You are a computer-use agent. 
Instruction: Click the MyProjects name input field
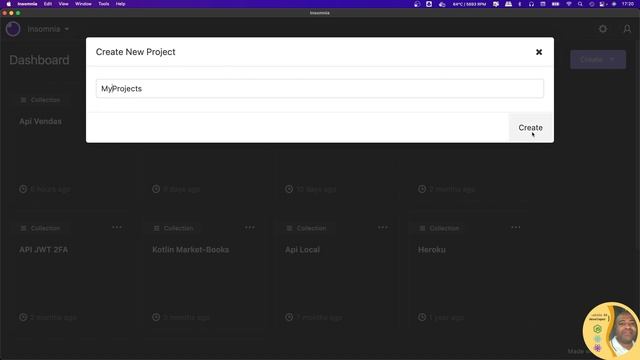point(320,89)
